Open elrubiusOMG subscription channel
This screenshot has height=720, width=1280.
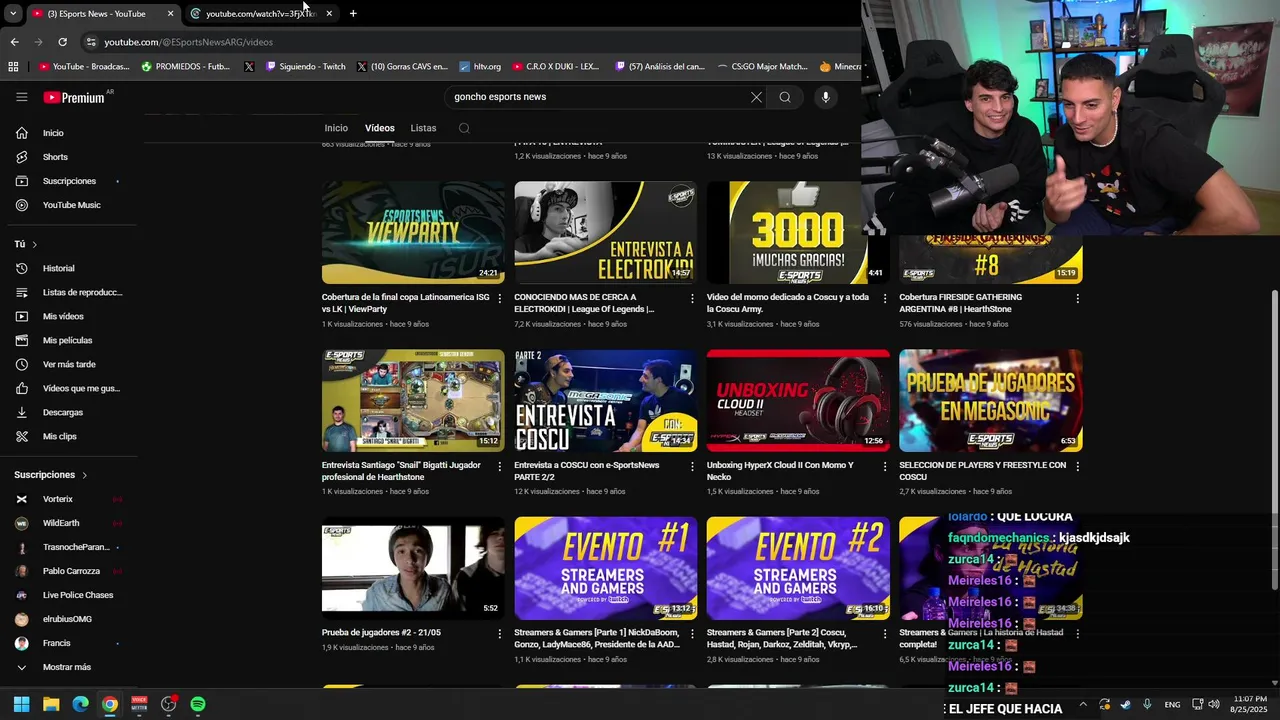click(68, 619)
